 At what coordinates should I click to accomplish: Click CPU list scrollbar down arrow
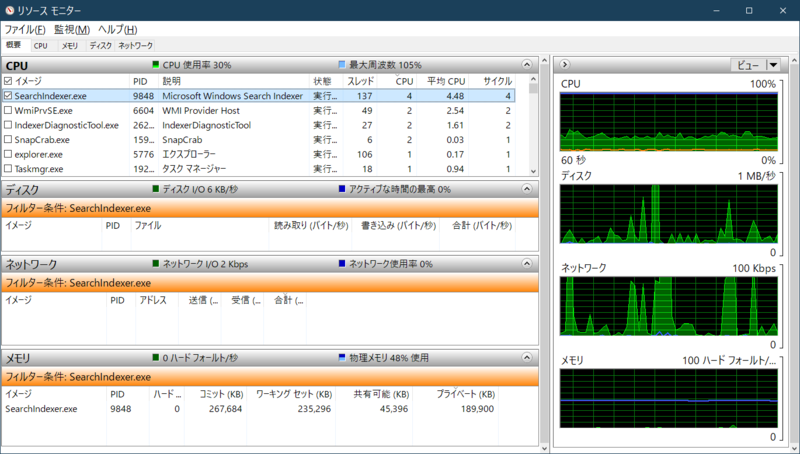533,171
